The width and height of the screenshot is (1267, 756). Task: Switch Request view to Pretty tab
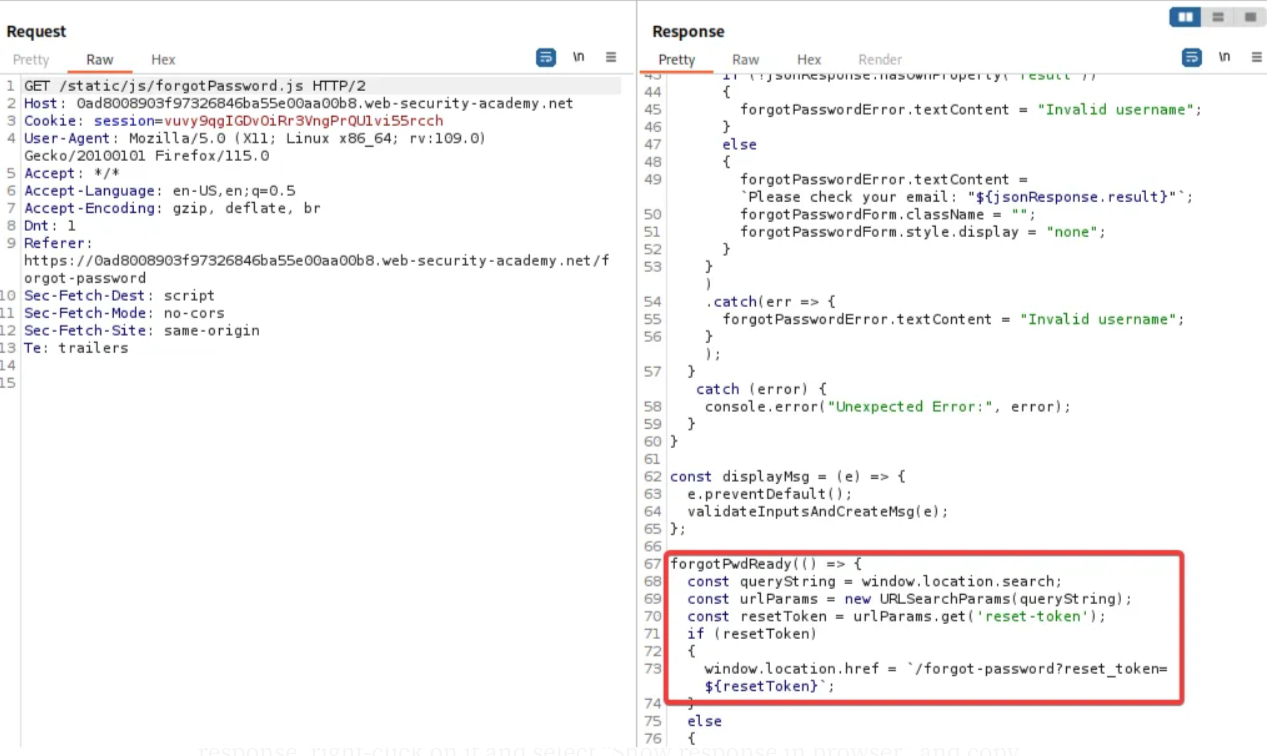pyautogui.click(x=31, y=60)
